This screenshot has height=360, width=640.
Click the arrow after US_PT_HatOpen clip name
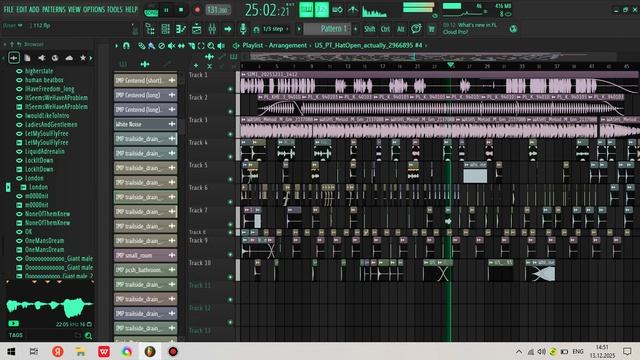pyautogui.click(x=426, y=45)
